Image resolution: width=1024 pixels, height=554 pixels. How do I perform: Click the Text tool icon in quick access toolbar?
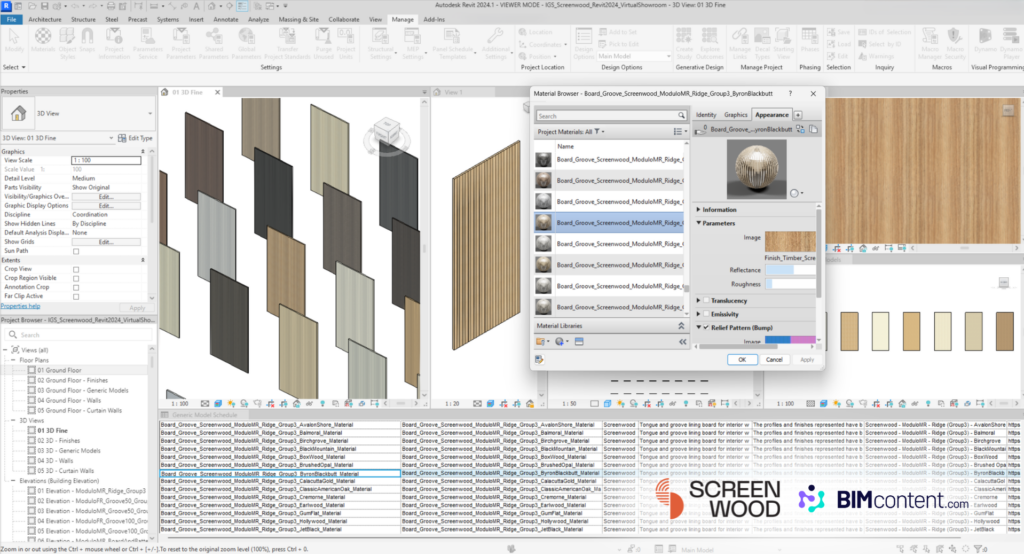coord(196,6)
